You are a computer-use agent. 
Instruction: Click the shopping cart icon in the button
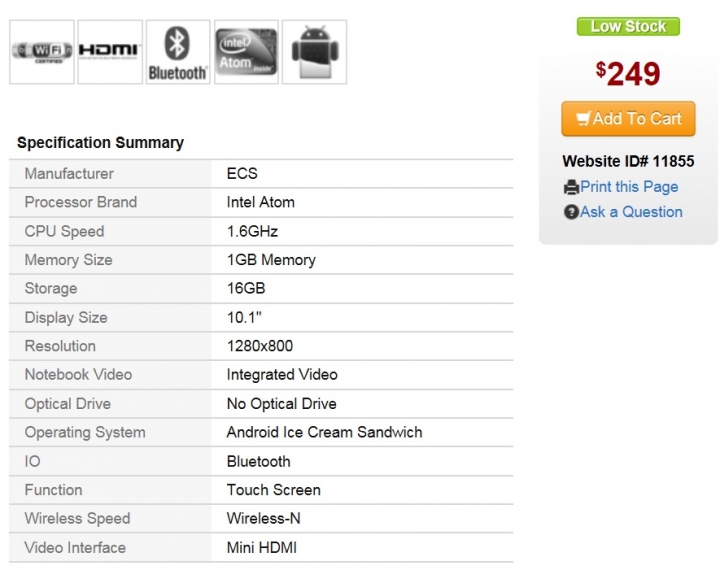coord(583,119)
